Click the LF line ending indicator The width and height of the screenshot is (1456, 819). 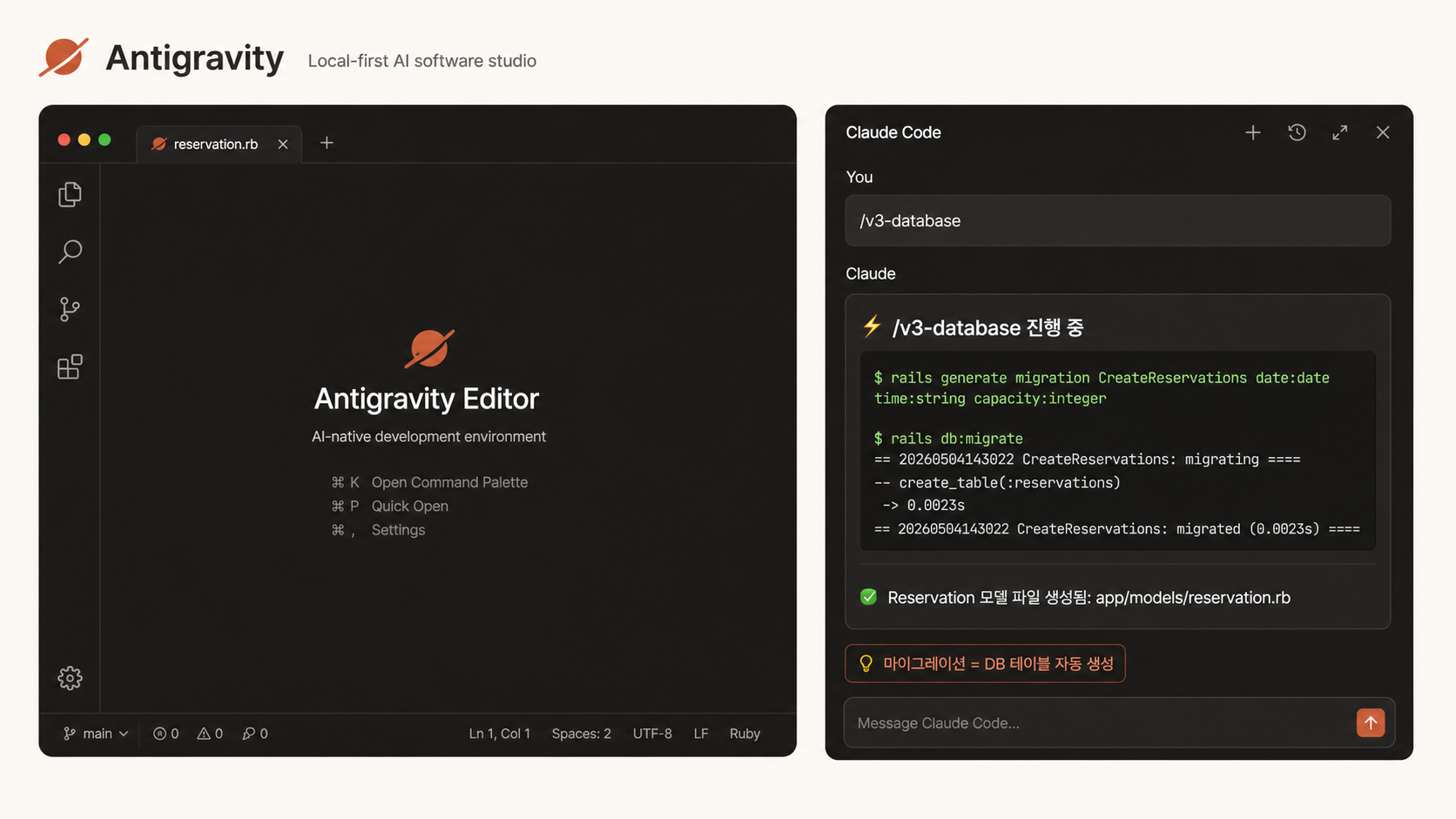pos(701,734)
